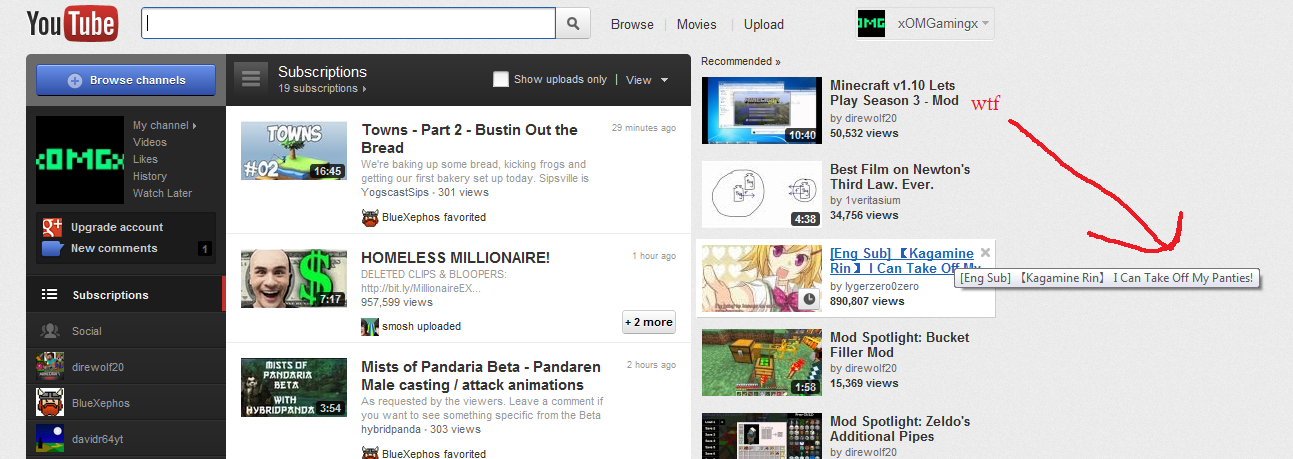Click direwolf20 name in sidebar list
Screen dimensions: 1293x459
[98, 367]
